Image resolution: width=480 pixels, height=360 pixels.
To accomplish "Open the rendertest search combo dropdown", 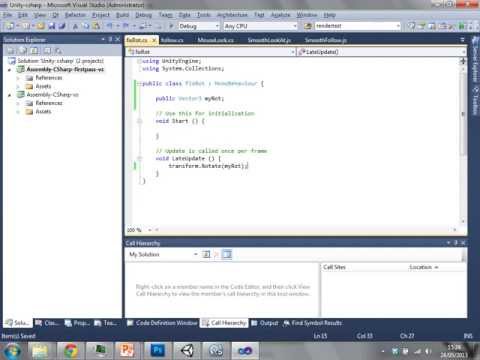I will coord(398,26).
